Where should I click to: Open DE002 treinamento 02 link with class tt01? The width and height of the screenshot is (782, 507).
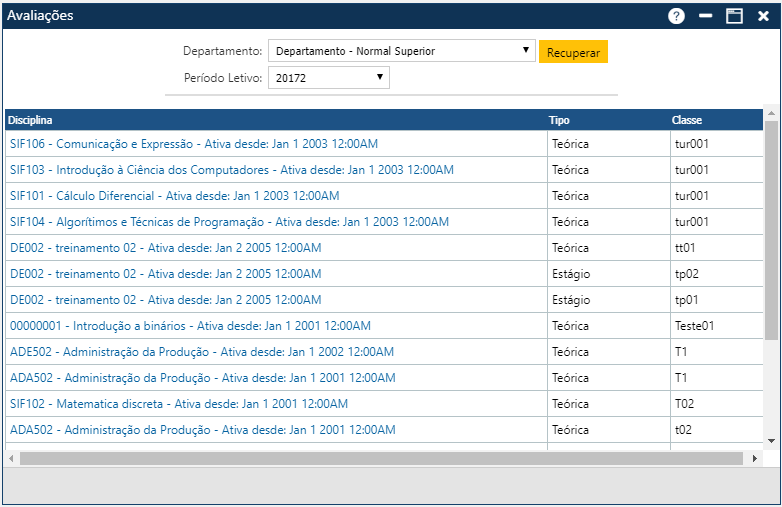click(165, 247)
